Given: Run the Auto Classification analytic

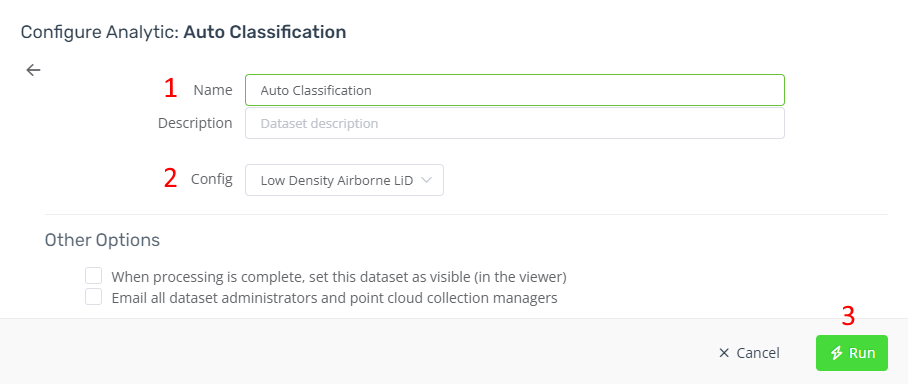Looking at the screenshot, I should click(852, 353).
